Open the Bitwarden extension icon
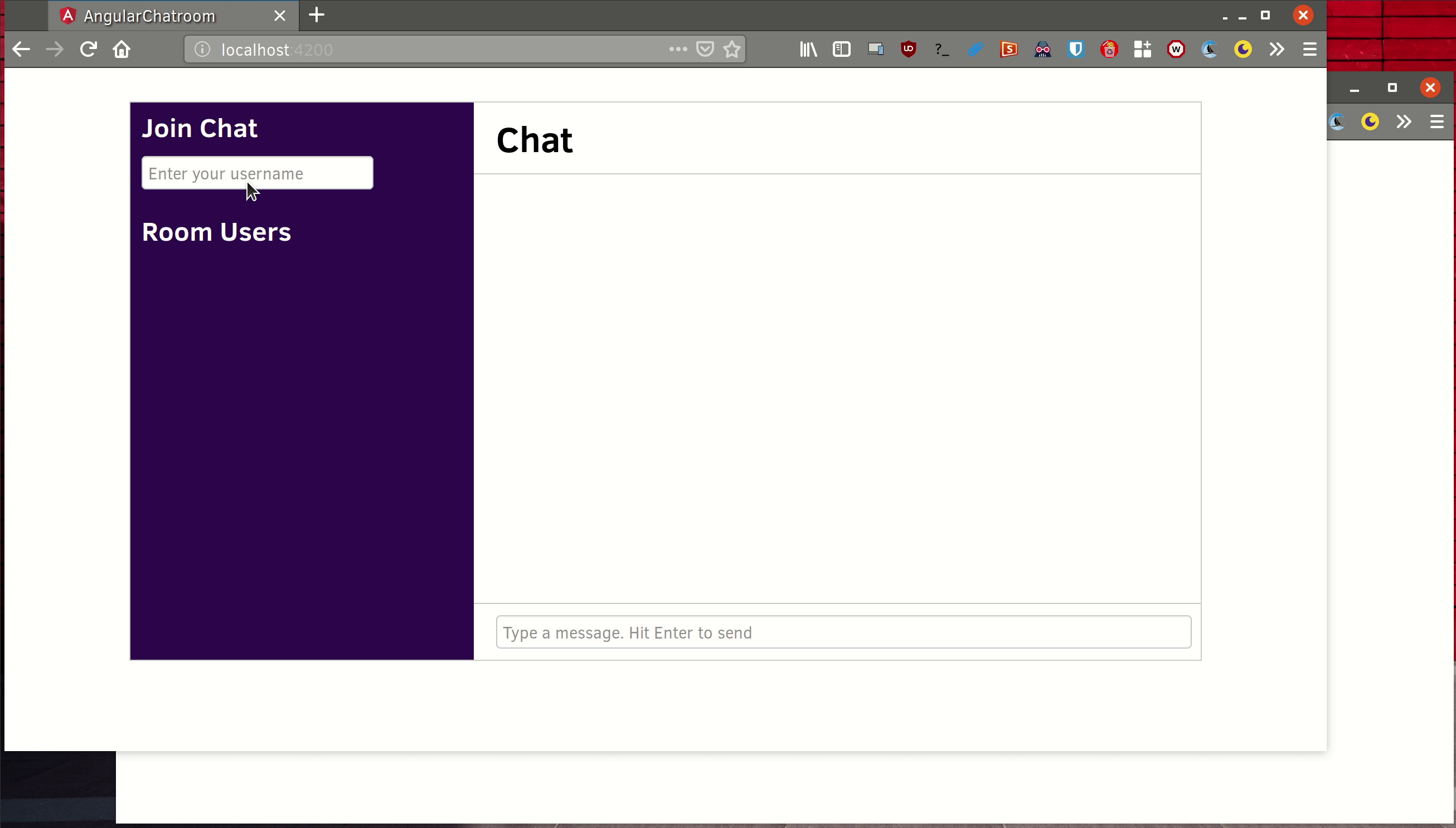This screenshot has width=1456, height=828. tap(1075, 50)
